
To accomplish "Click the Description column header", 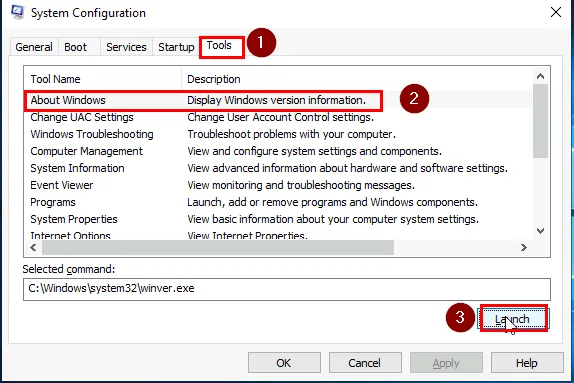I will pyautogui.click(x=357, y=79).
